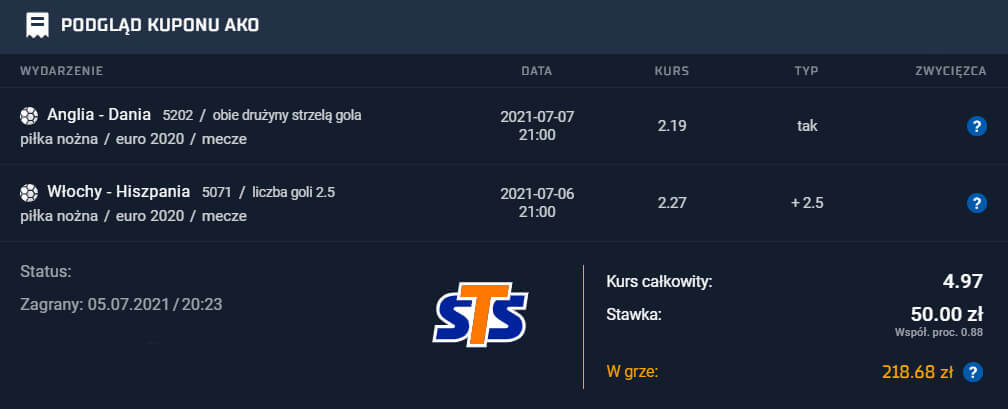Open winner help icon for Anglia - Dania row
Screen dimensions: 1008x409
tap(976, 126)
